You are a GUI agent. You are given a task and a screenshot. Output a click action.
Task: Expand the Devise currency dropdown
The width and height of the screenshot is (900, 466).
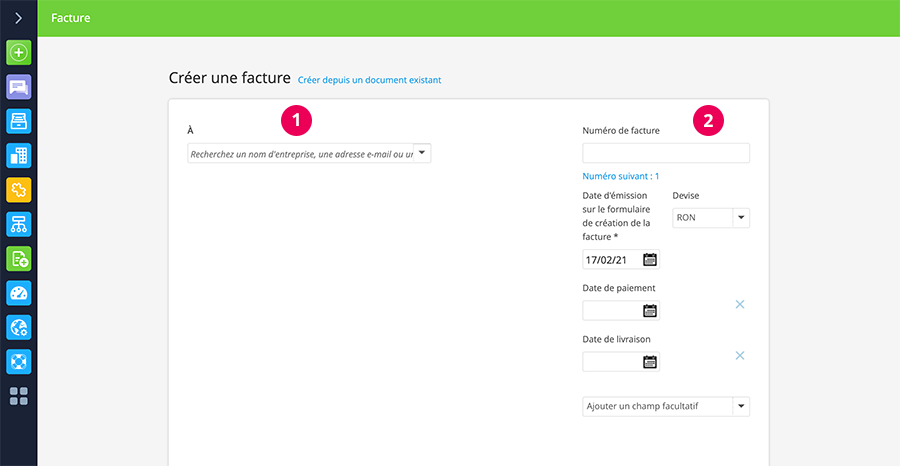(740, 217)
